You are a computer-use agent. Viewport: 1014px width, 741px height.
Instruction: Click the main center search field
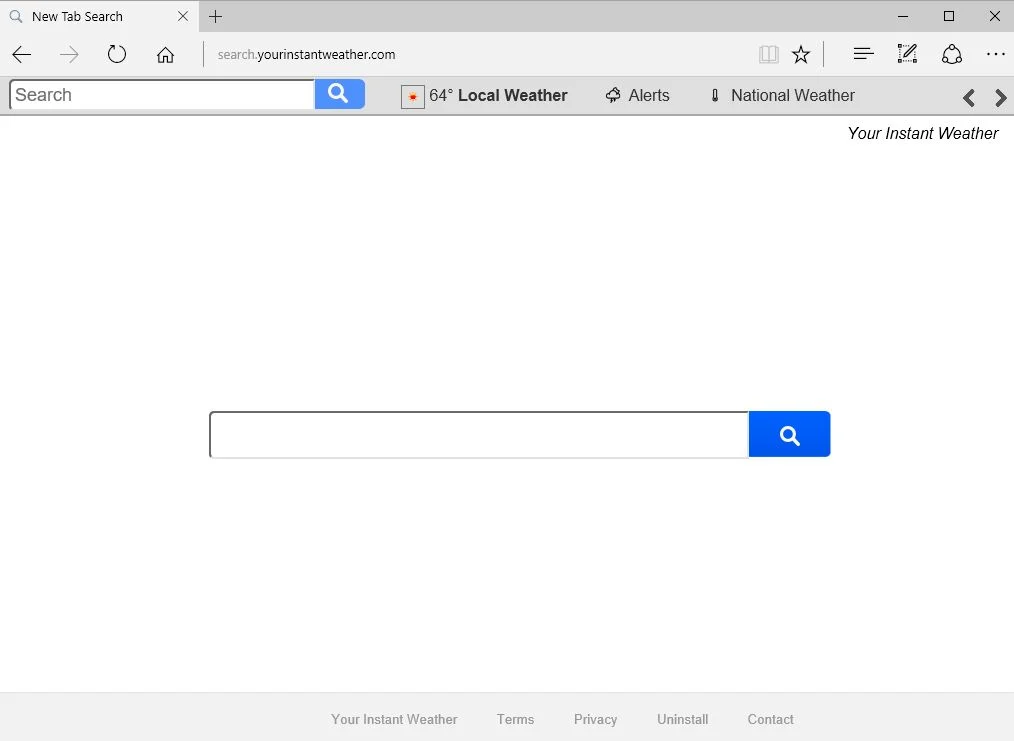tap(479, 435)
